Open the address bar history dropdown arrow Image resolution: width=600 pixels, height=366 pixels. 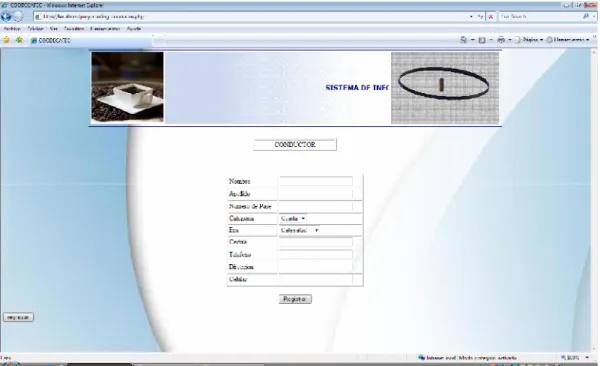471,16
